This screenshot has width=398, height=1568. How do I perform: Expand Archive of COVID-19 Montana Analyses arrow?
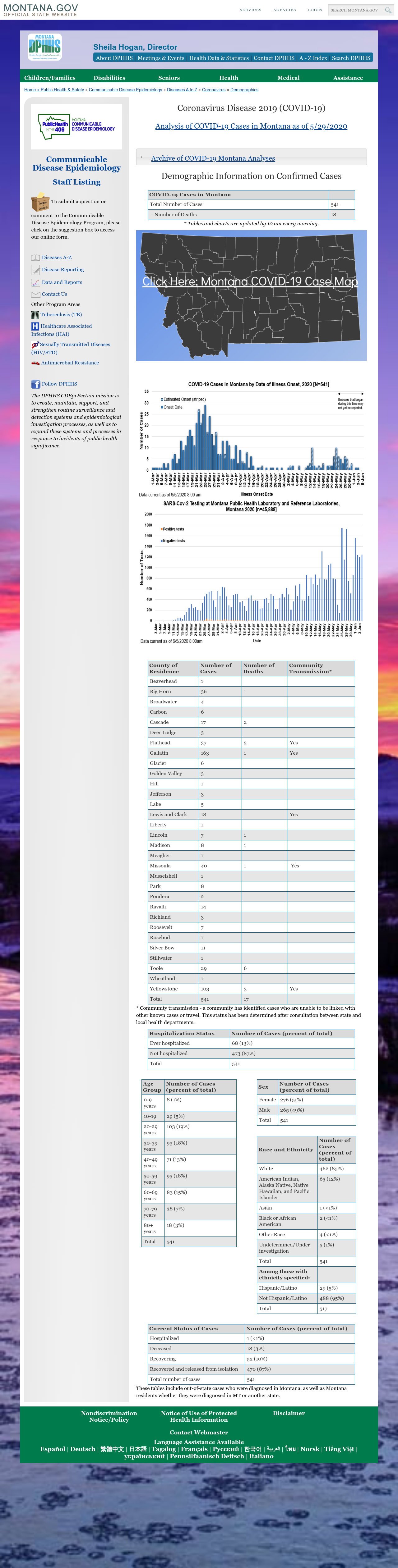pyautogui.click(x=141, y=158)
